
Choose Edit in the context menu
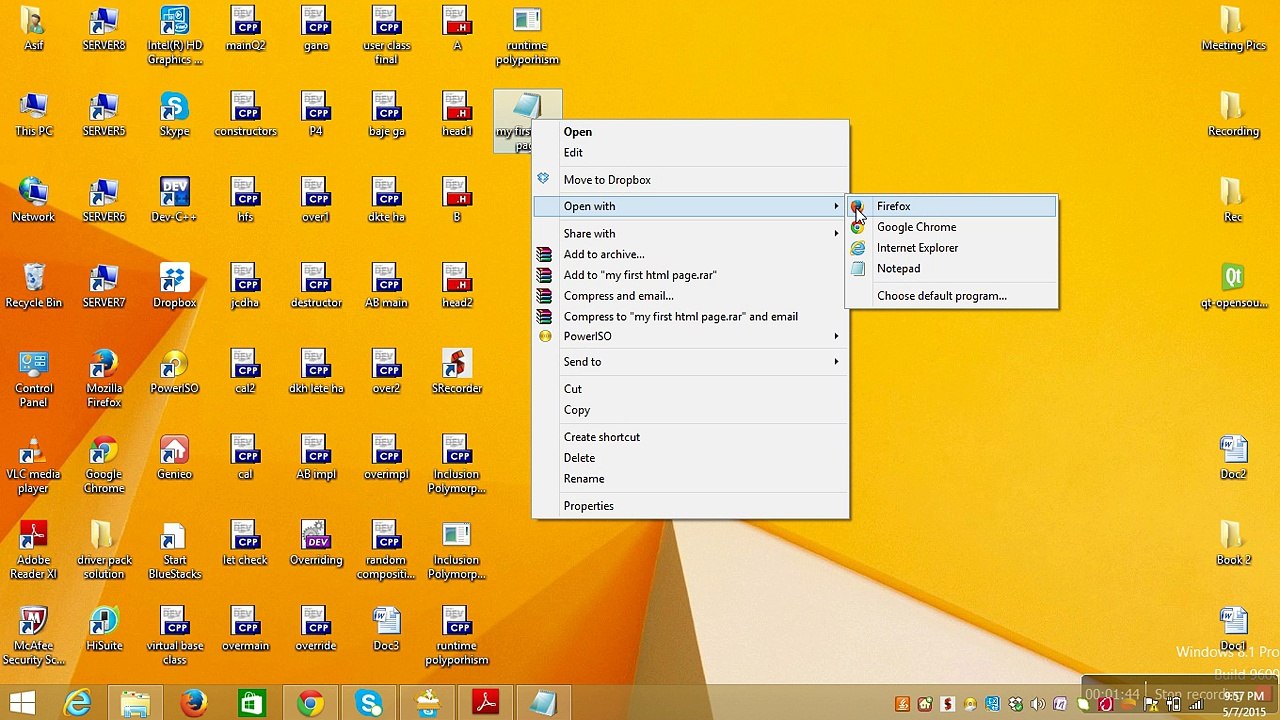tap(690, 153)
